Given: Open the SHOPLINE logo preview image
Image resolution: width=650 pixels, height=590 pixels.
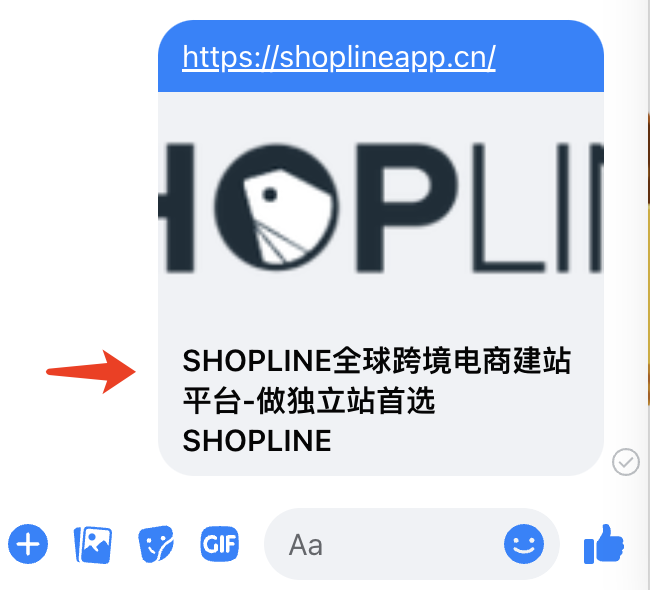Looking at the screenshot, I should [381, 207].
